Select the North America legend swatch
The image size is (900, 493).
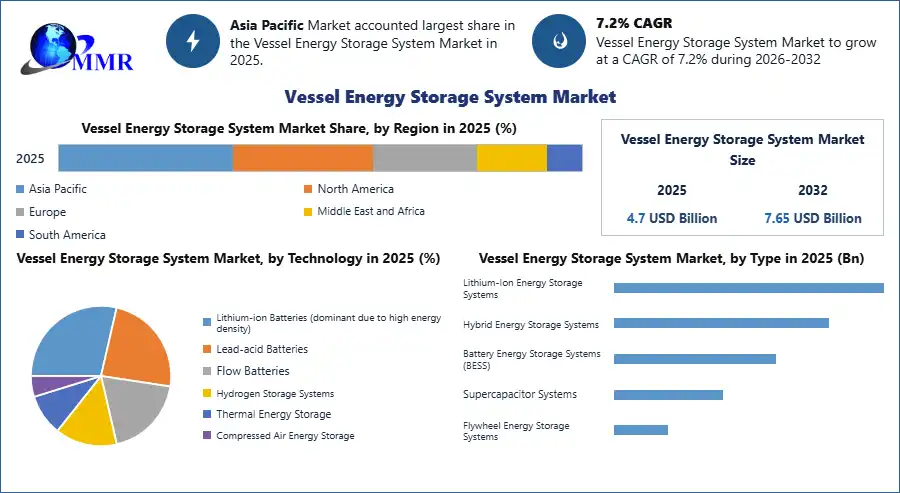pyautogui.click(x=308, y=189)
